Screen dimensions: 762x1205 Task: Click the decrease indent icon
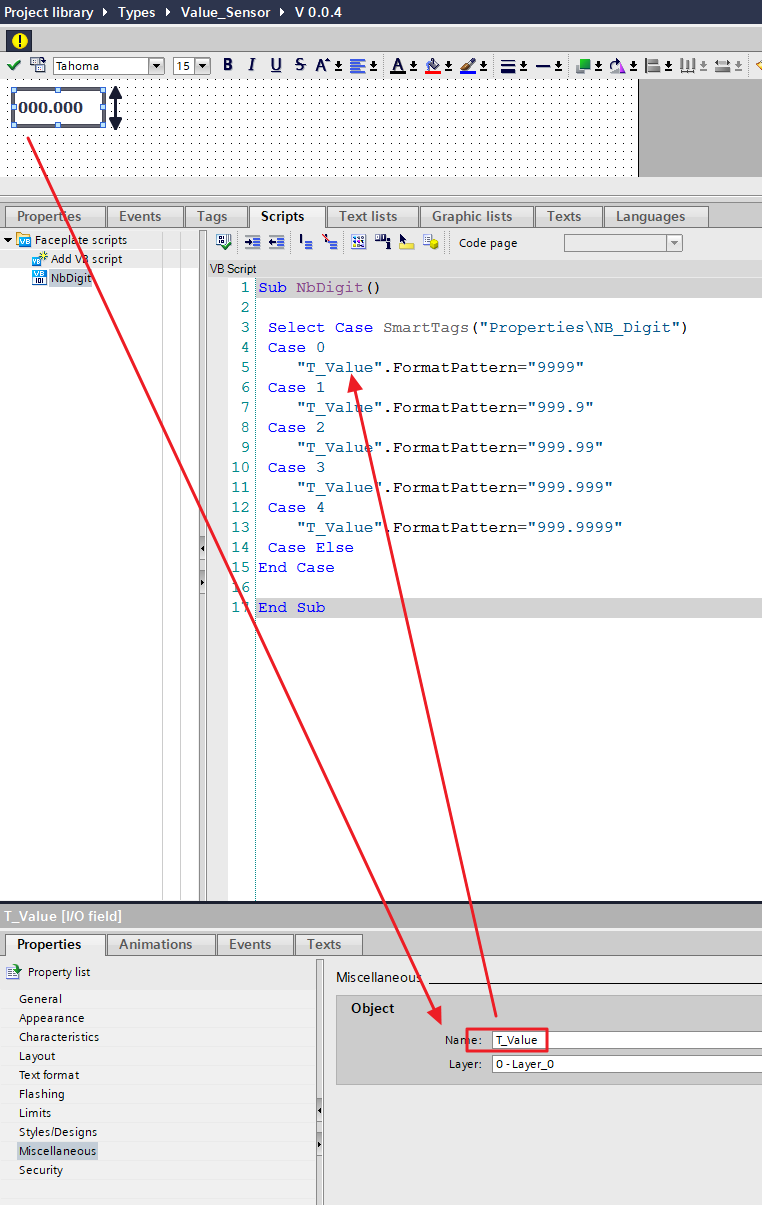(x=277, y=242)
